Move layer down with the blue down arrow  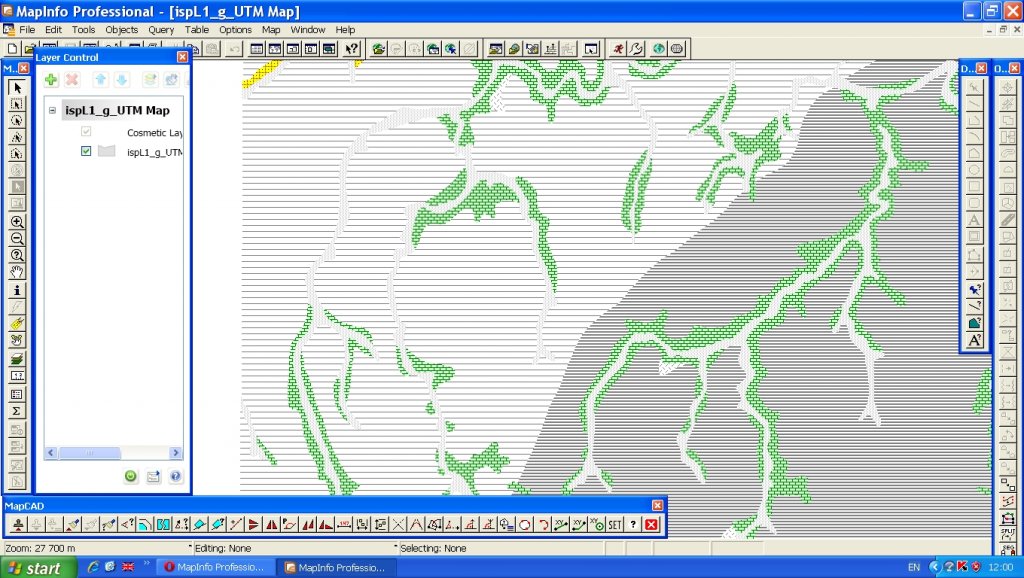(x=121, y=80)
